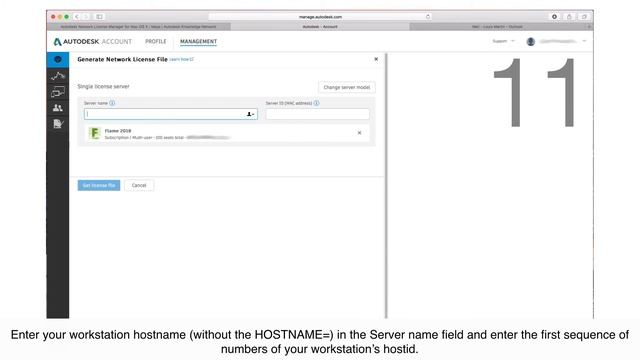Select the top highlighted blue sidebar icon
This screenshot has height=360, width=640.
pyautogui.click(x=58, y=60)
